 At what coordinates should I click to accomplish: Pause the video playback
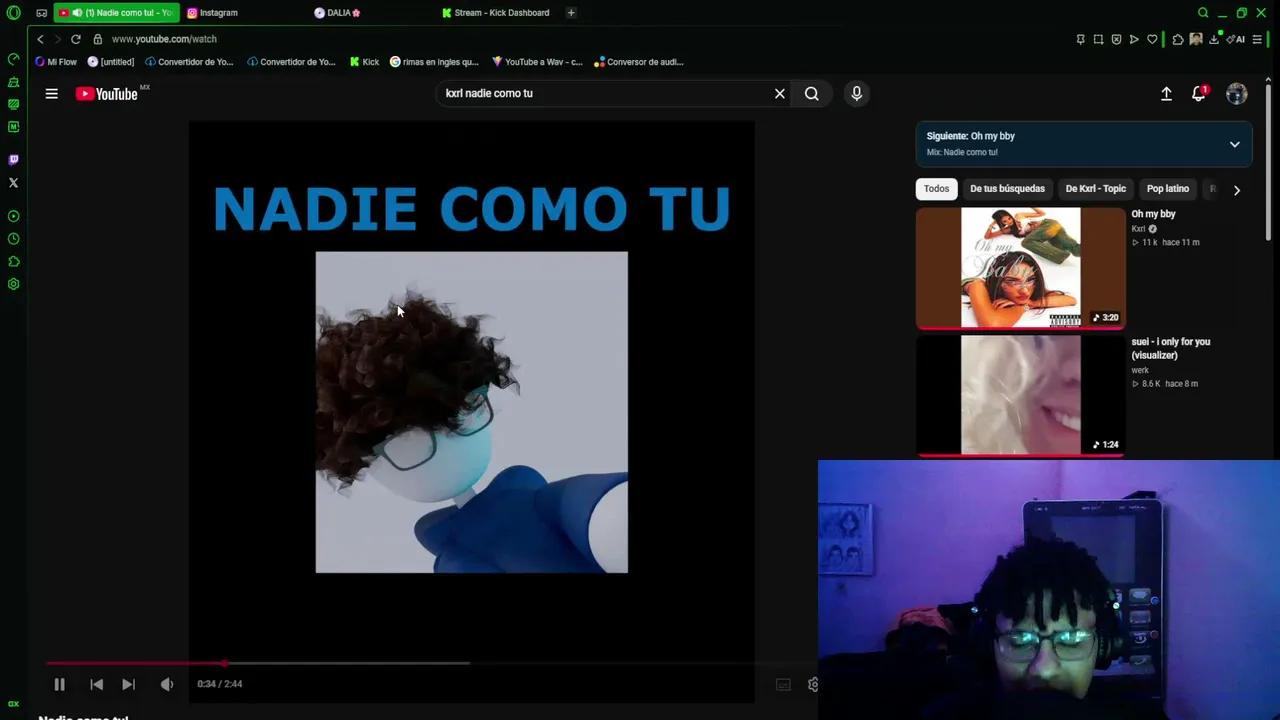point(59,684)
